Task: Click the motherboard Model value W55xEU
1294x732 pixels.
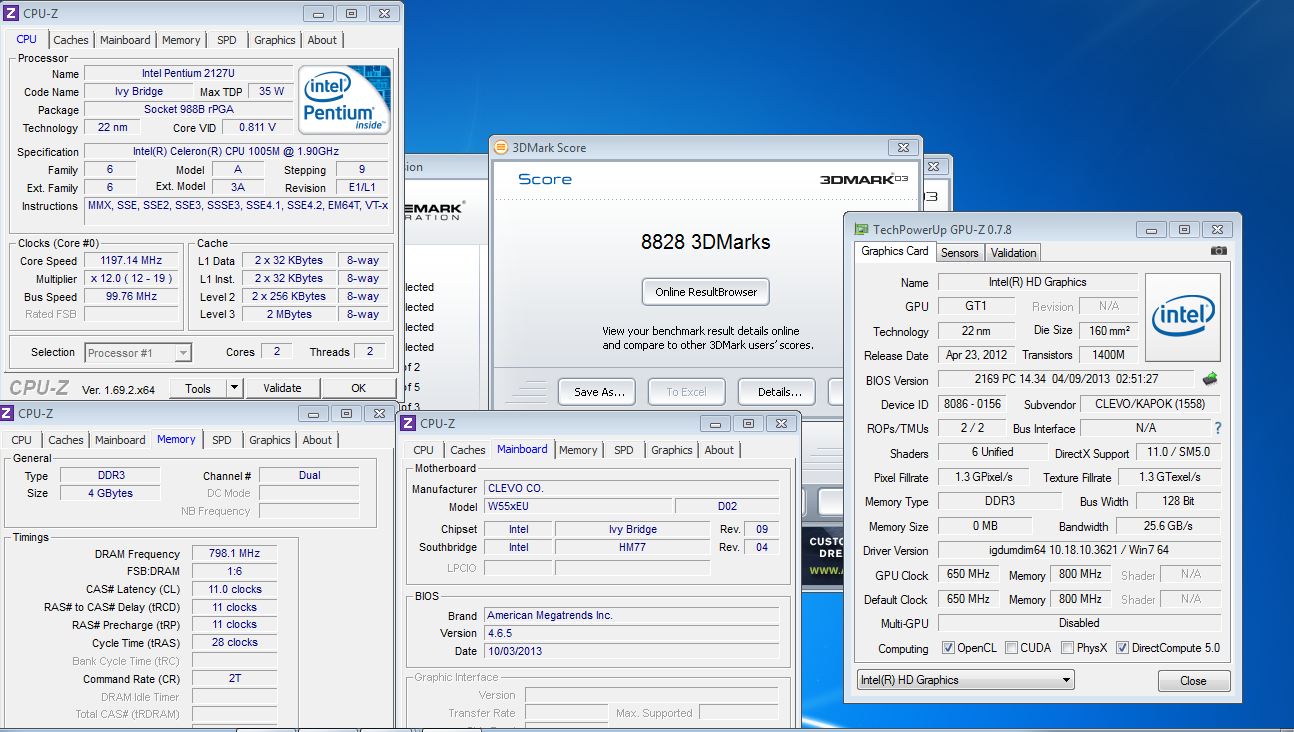Action: 578,507
